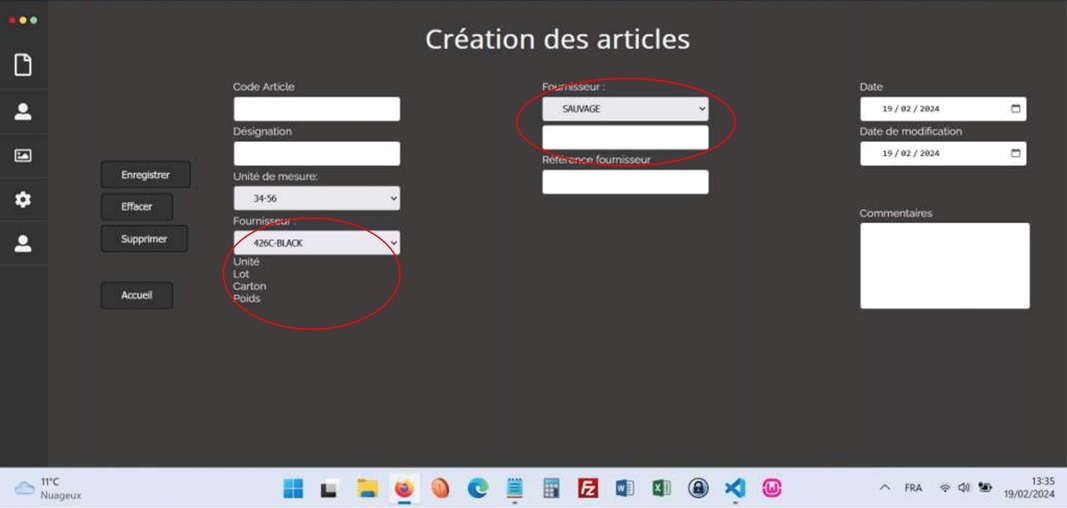Screen dimensions: 1067x508
Task: Open the volume speaker tray icon
Action: click(x=964, y=488)
